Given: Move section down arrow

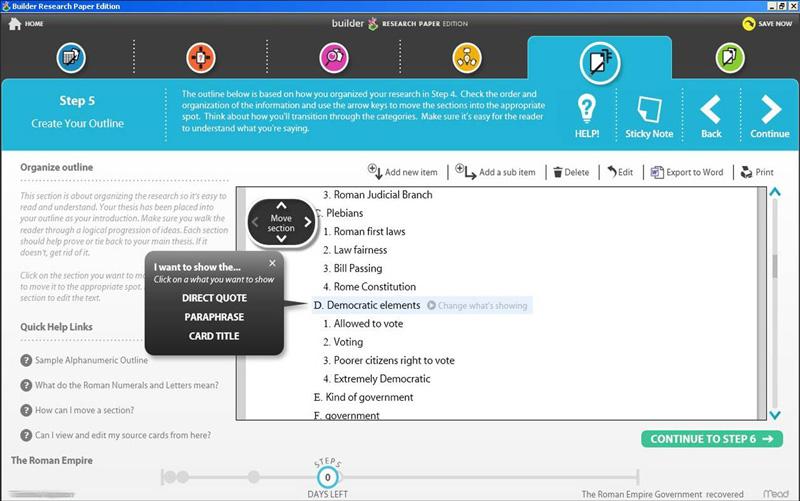Looking at the screenshot, I should [x=281, y=238].
